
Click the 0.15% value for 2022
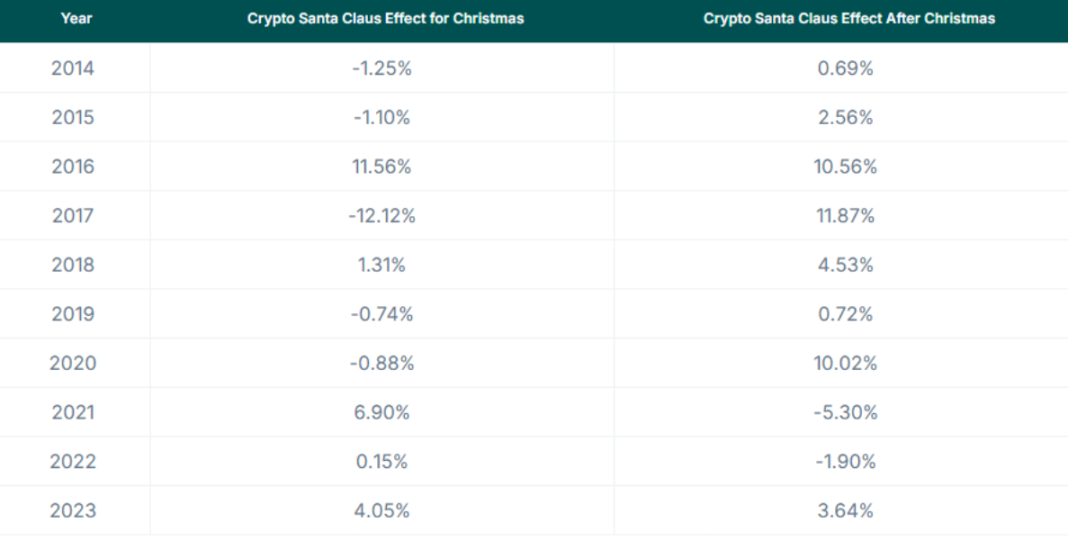(381, 462)
